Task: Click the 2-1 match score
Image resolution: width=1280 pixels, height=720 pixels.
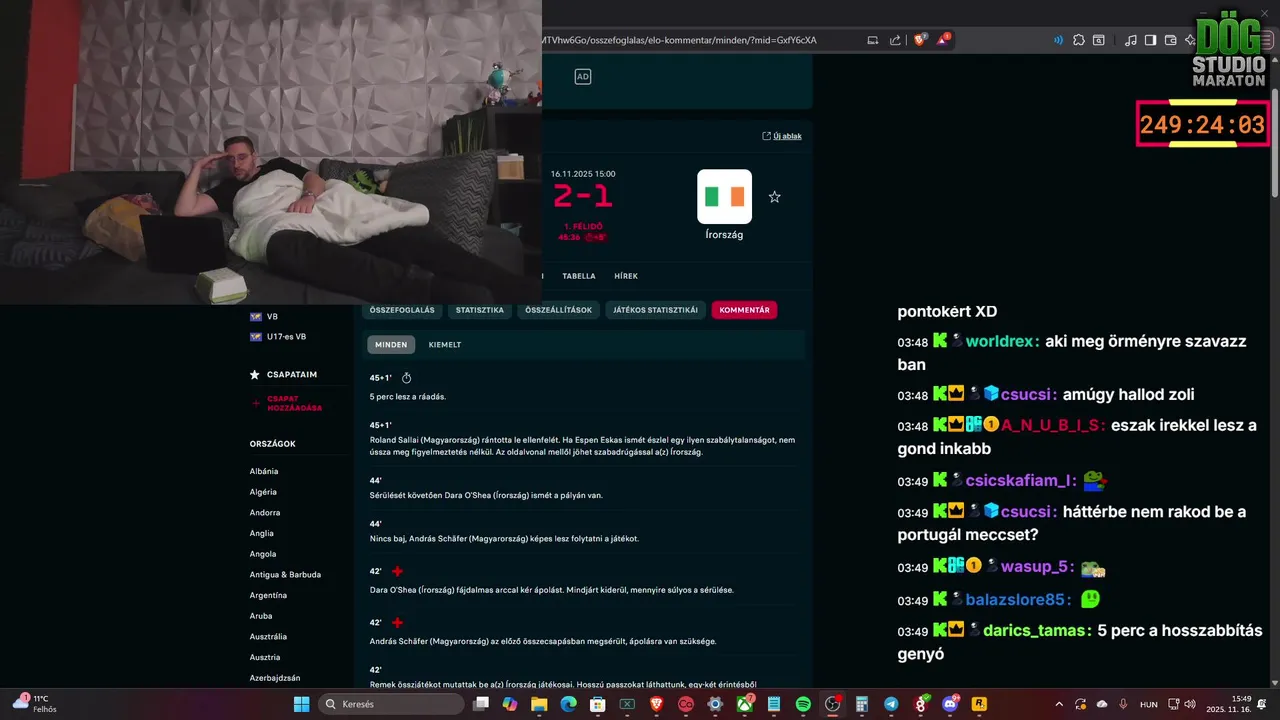Action: point(582,196)
